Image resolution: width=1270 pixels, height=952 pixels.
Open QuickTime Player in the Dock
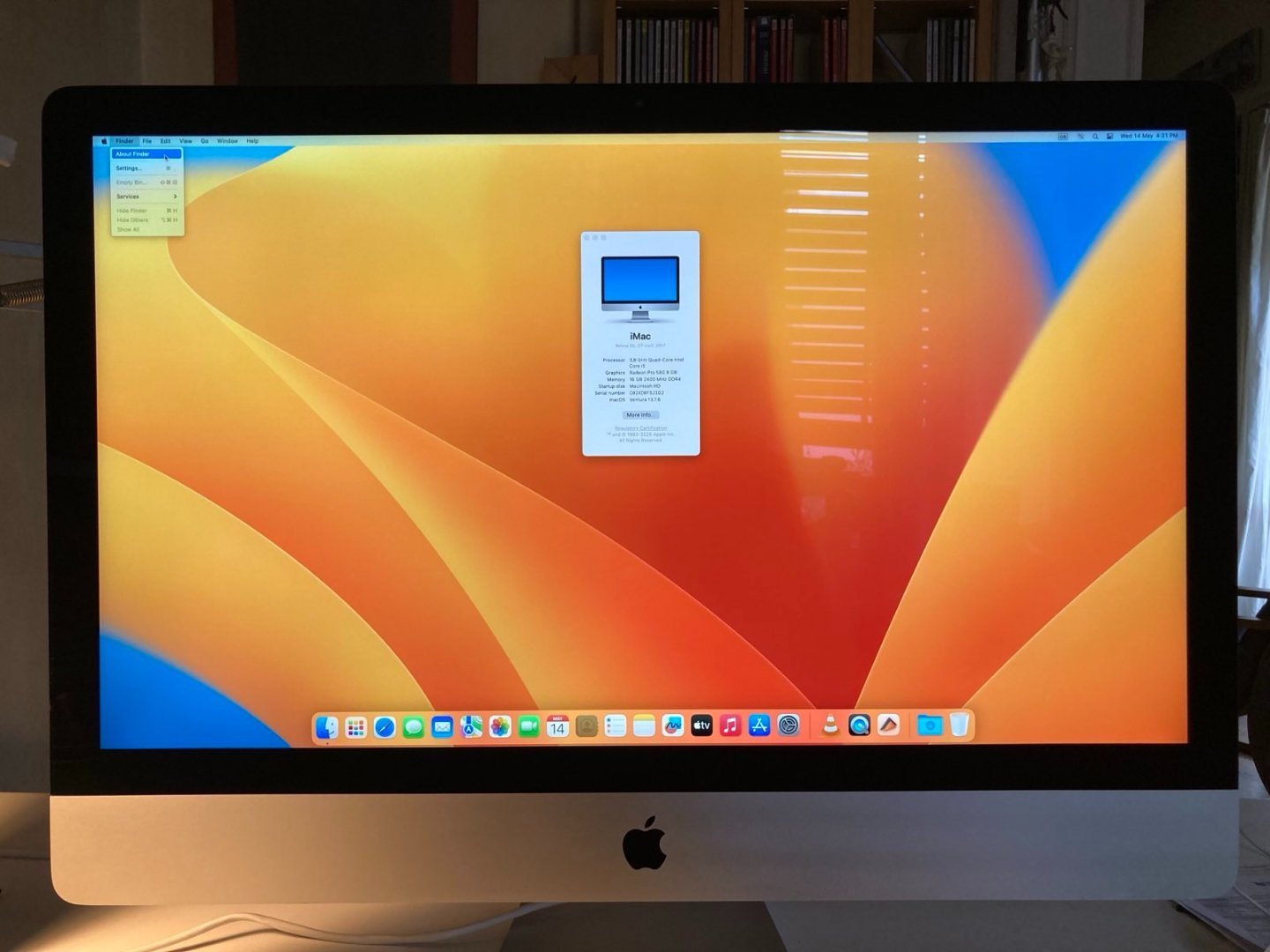point(859,725)
